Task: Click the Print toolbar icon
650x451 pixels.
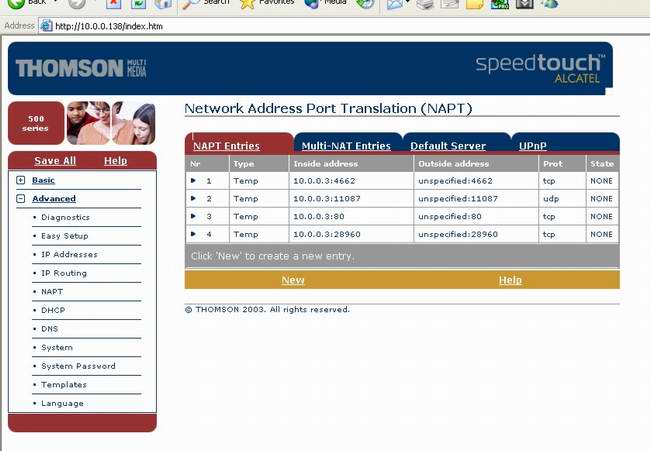Action: (425, 4)
